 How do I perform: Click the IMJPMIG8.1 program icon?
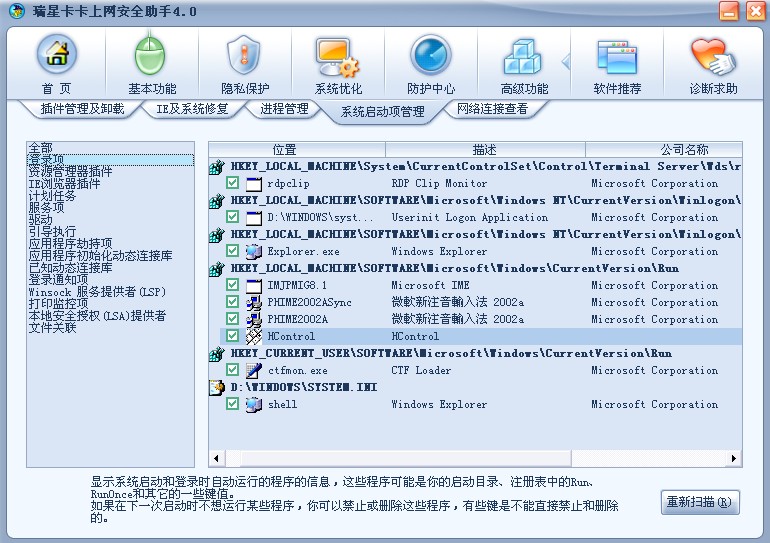coord(254,285)
